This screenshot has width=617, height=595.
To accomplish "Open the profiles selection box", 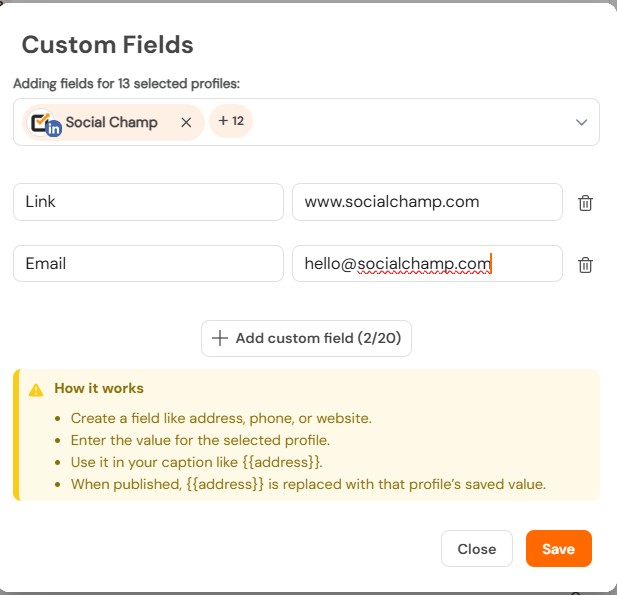I will (306, 122).
